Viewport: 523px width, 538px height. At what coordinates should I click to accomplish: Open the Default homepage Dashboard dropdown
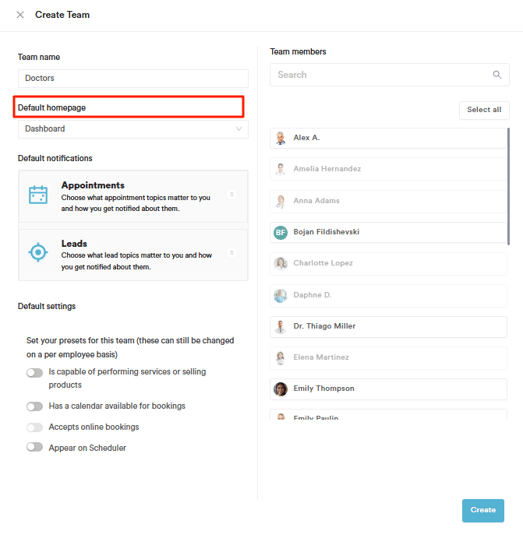(133, 129)
